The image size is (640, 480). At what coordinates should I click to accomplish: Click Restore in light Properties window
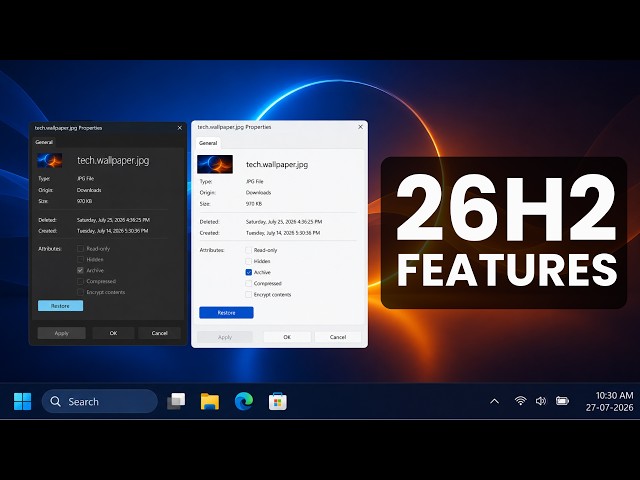226,313
